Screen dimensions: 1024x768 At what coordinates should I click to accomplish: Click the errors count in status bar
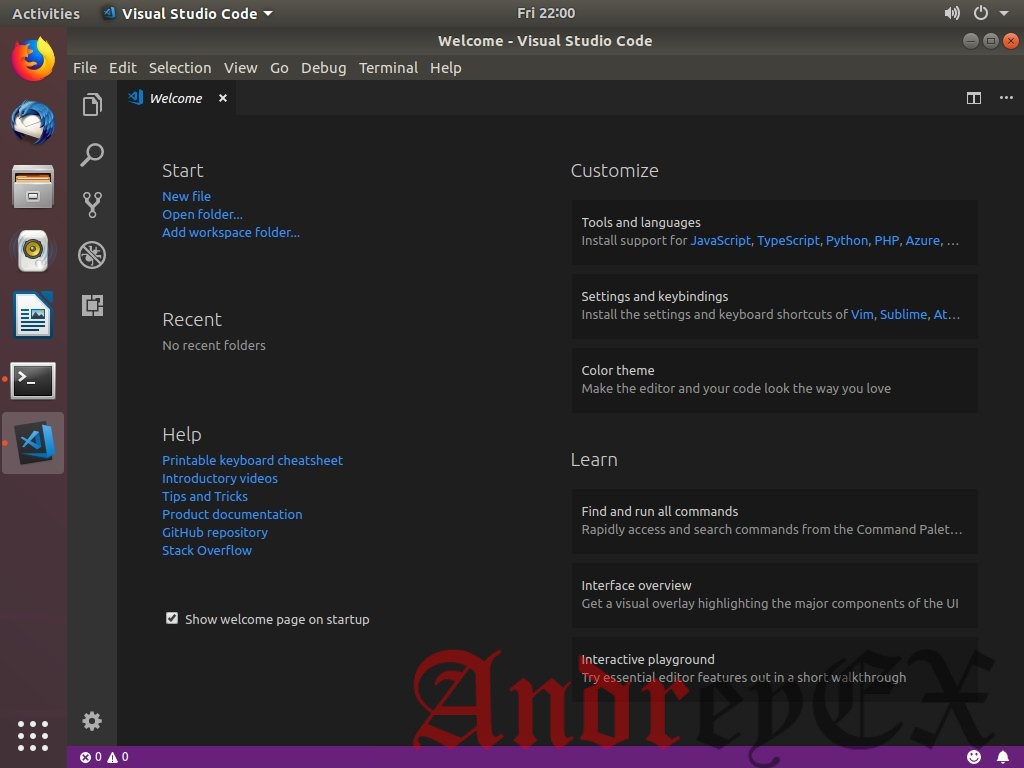tap(91, 757)
